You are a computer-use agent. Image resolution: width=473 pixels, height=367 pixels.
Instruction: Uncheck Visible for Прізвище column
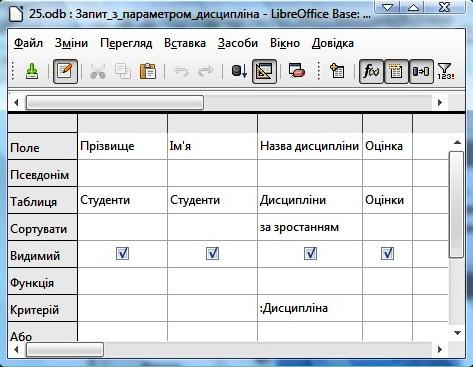[122, 253]
